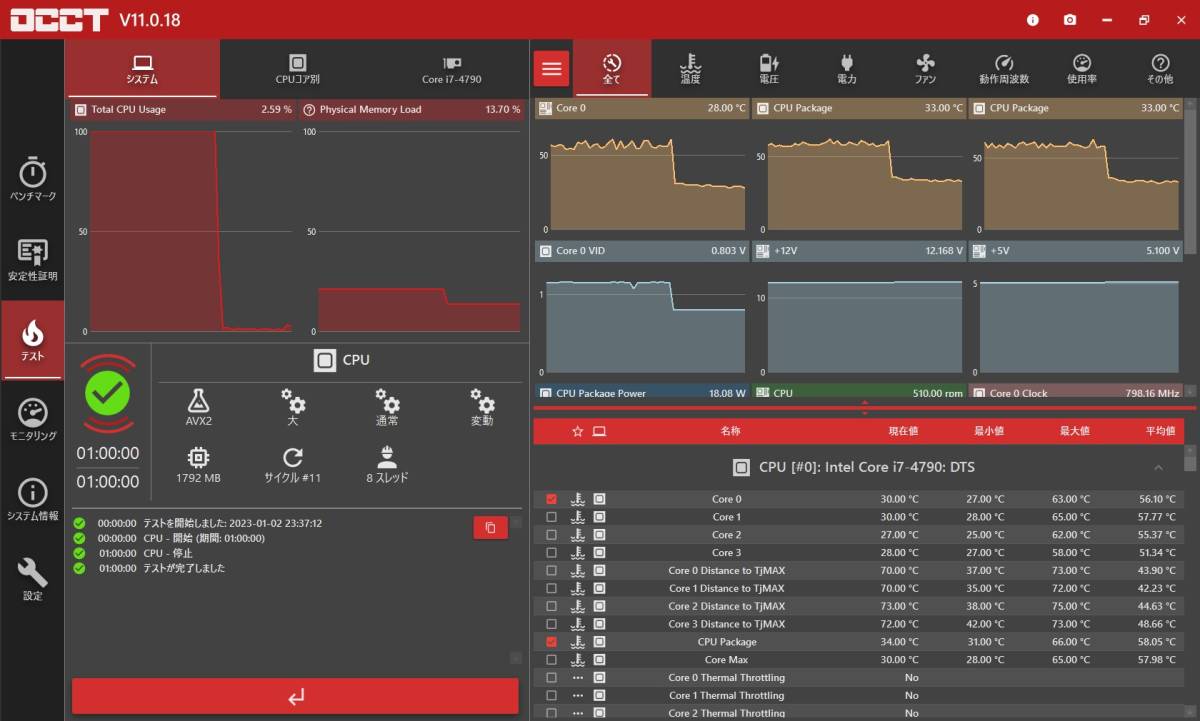Open the その他 other tab
This screenshot has height=721, width=1200.
[1160, 68]
